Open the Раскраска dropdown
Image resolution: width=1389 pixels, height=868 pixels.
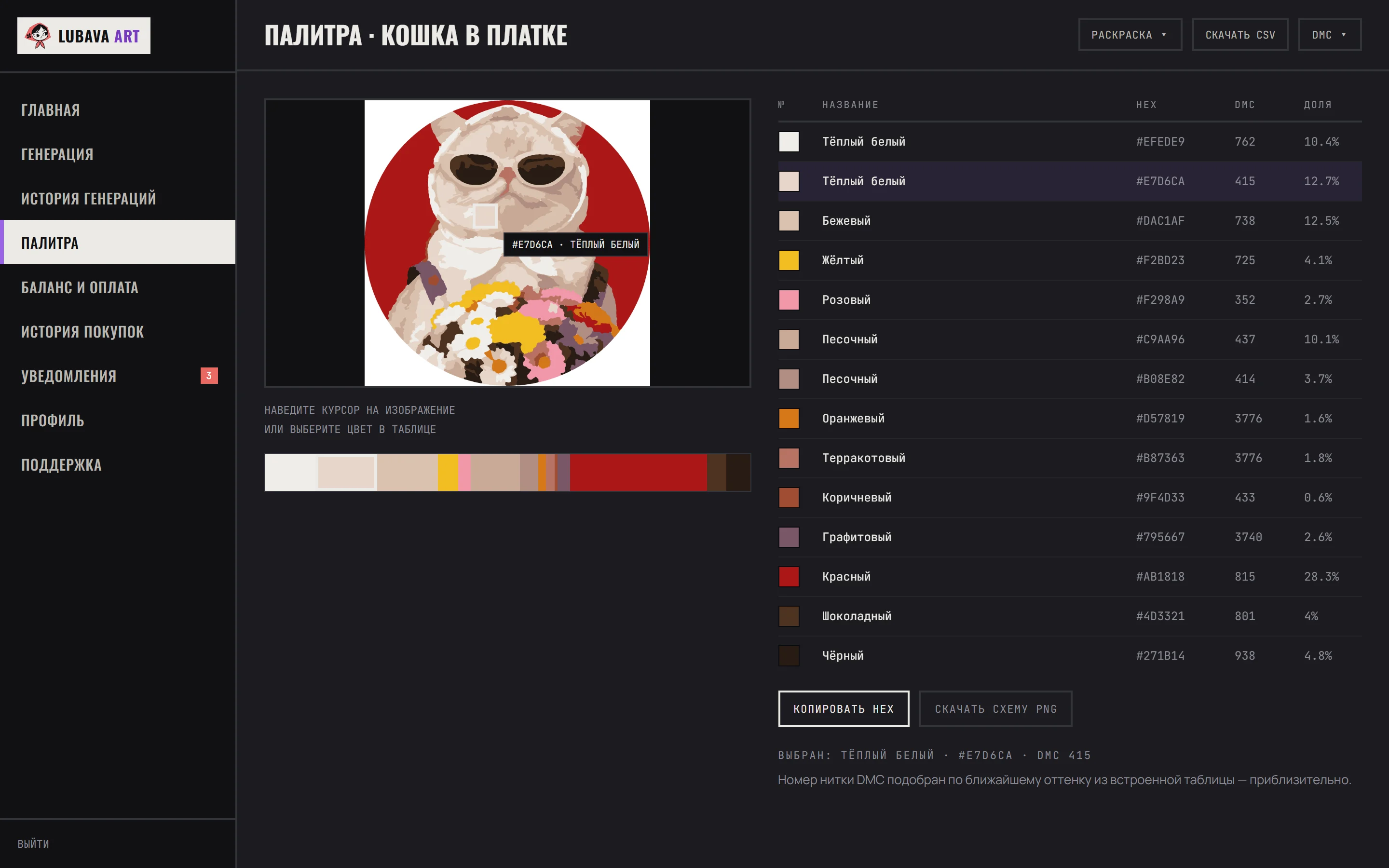[x=1130, y=35]
